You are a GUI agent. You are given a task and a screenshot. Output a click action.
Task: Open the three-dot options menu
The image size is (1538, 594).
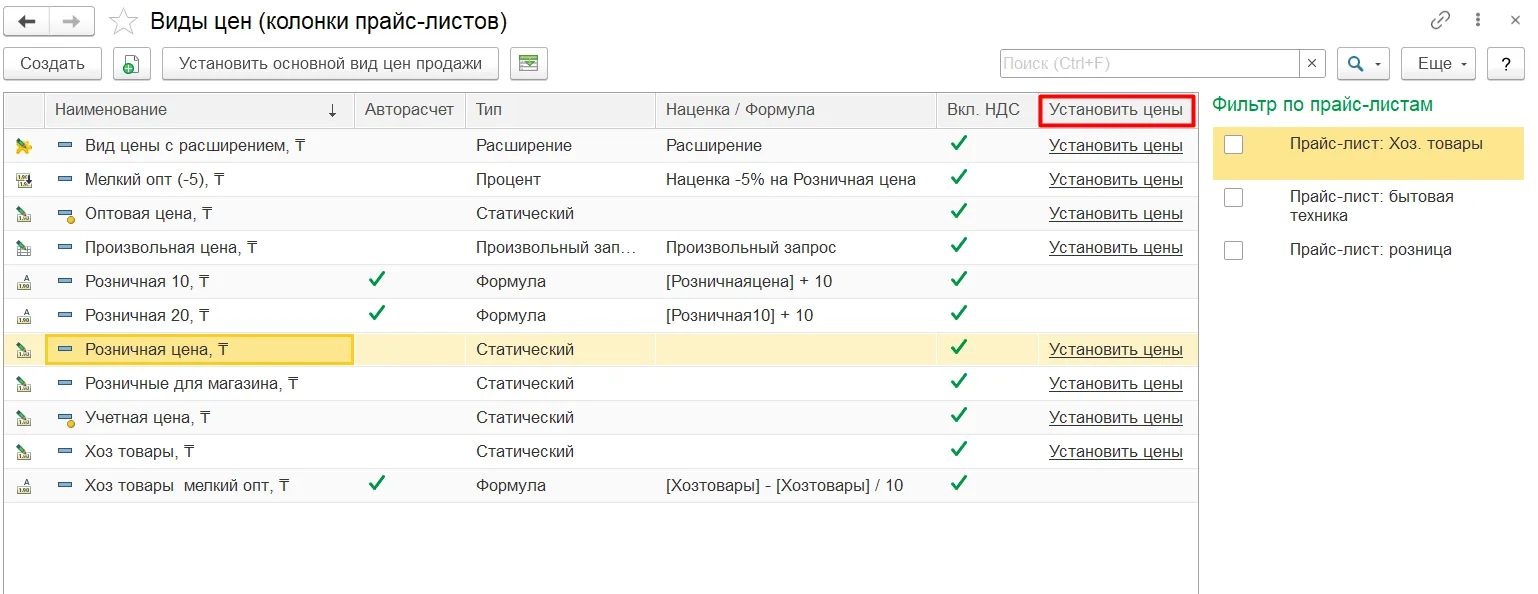click(x=1477, y=20)
